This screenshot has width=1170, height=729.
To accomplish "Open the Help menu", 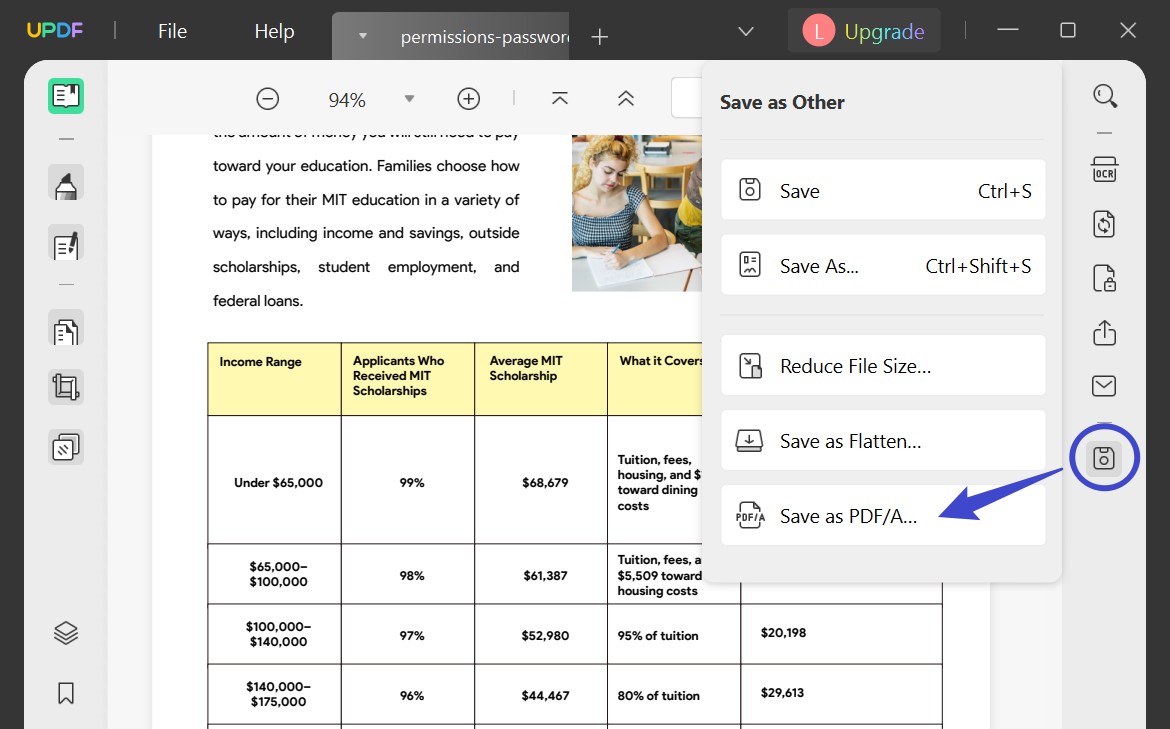I will 273,31.
